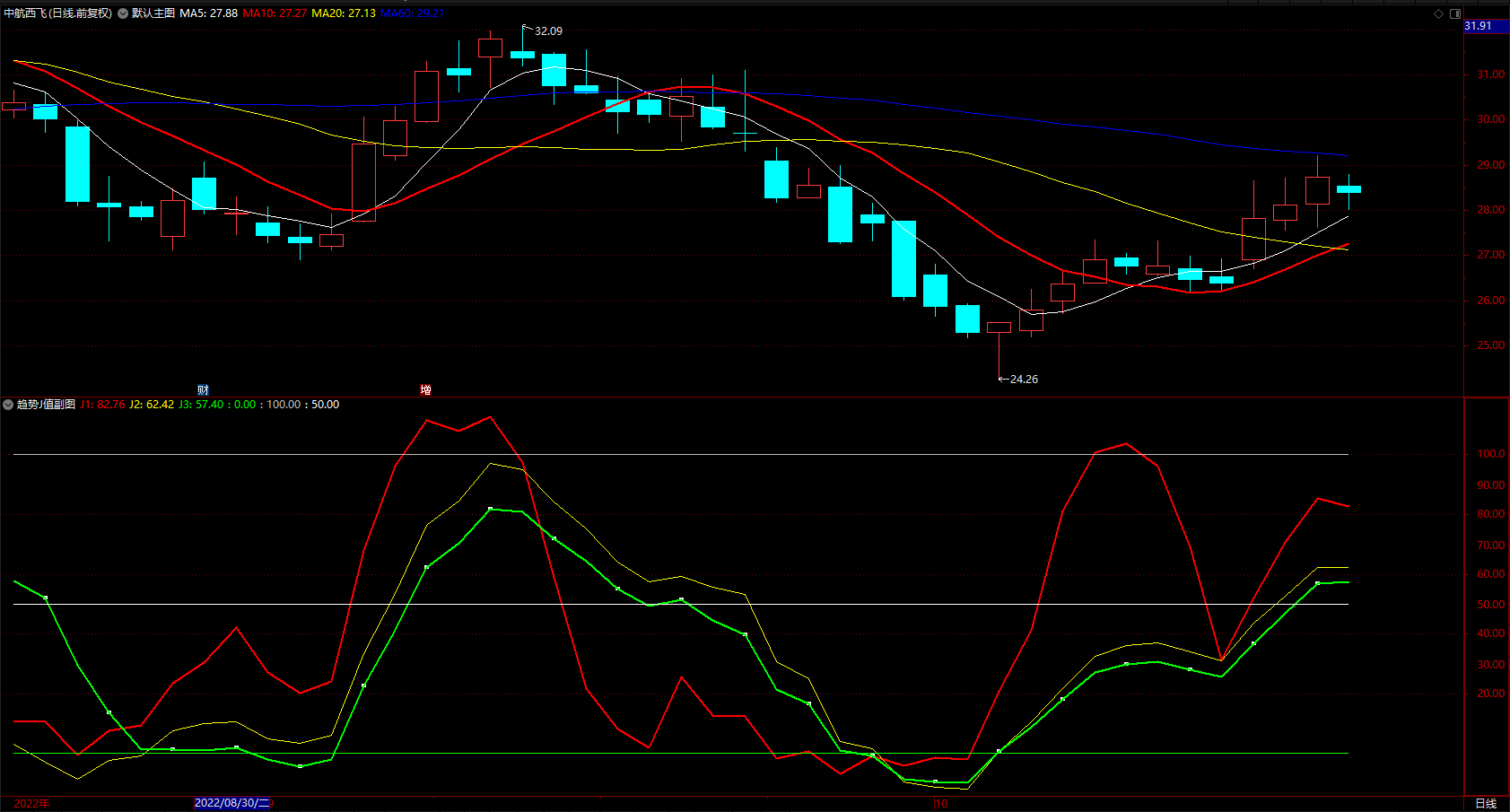Click the 100.00 label on indicator axis
1510x812 pixels.
[1491, 454]
